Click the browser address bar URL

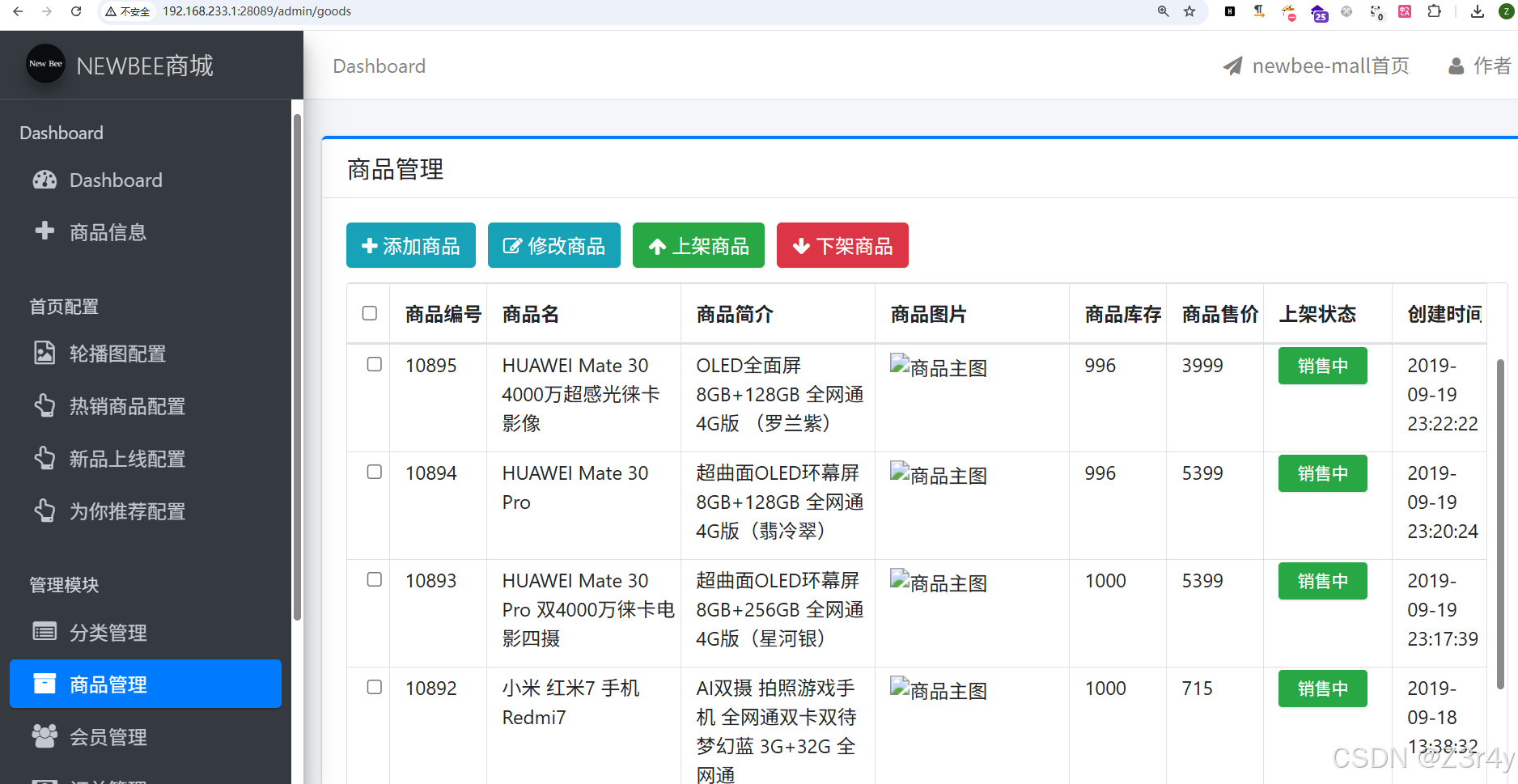[x=257, y=11]
